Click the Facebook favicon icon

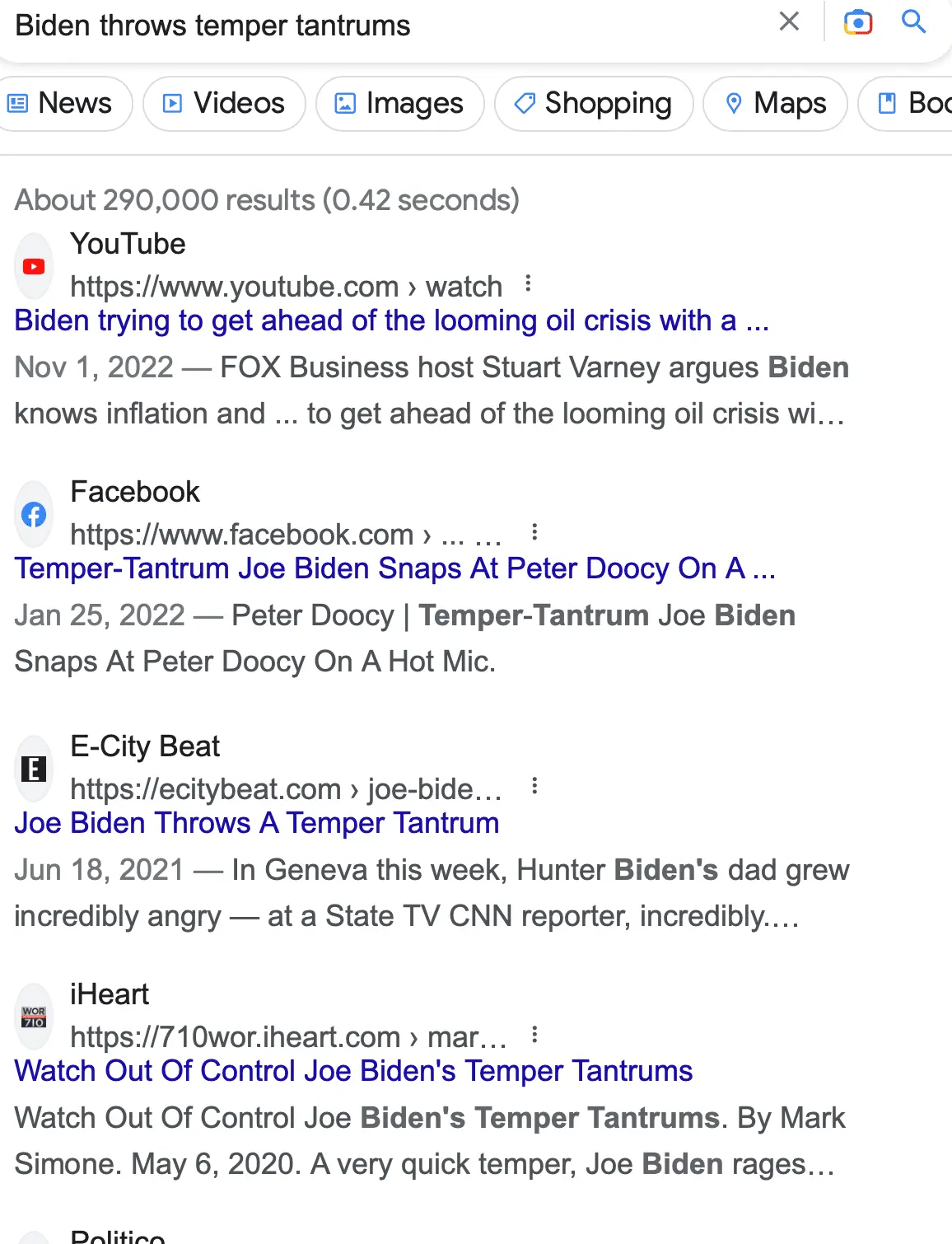[34, 515]
